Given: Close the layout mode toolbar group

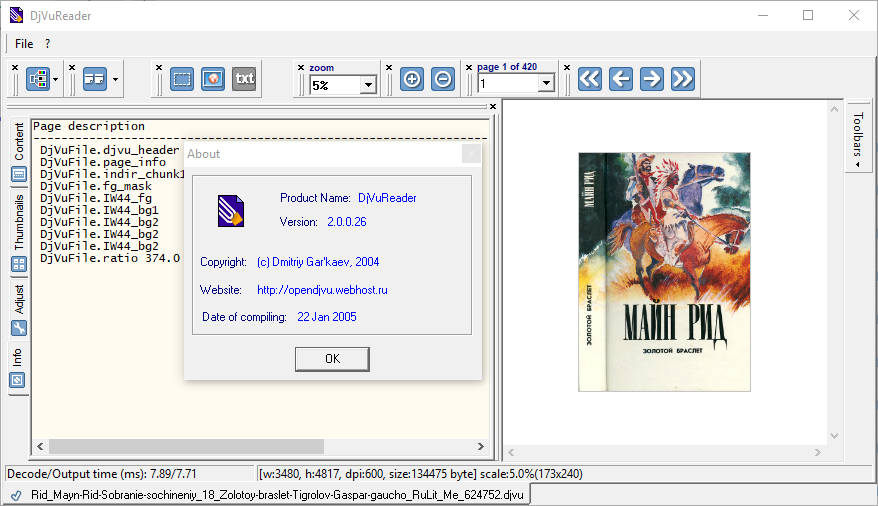Looking at the screenshot, I should click(x=15, y=68).
